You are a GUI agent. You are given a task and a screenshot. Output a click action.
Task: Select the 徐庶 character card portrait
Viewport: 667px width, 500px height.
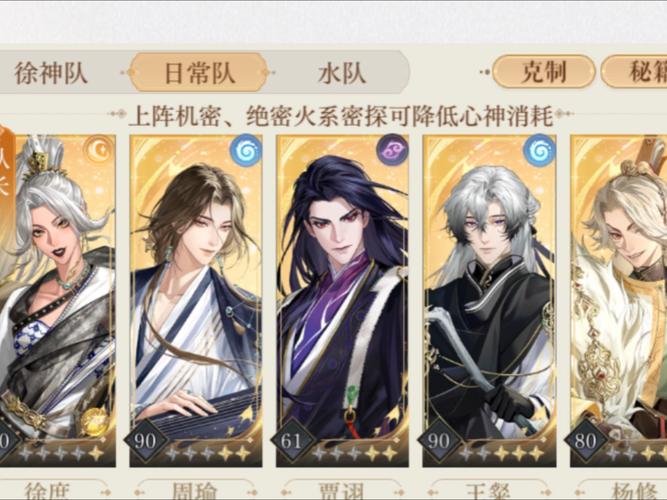57,300
